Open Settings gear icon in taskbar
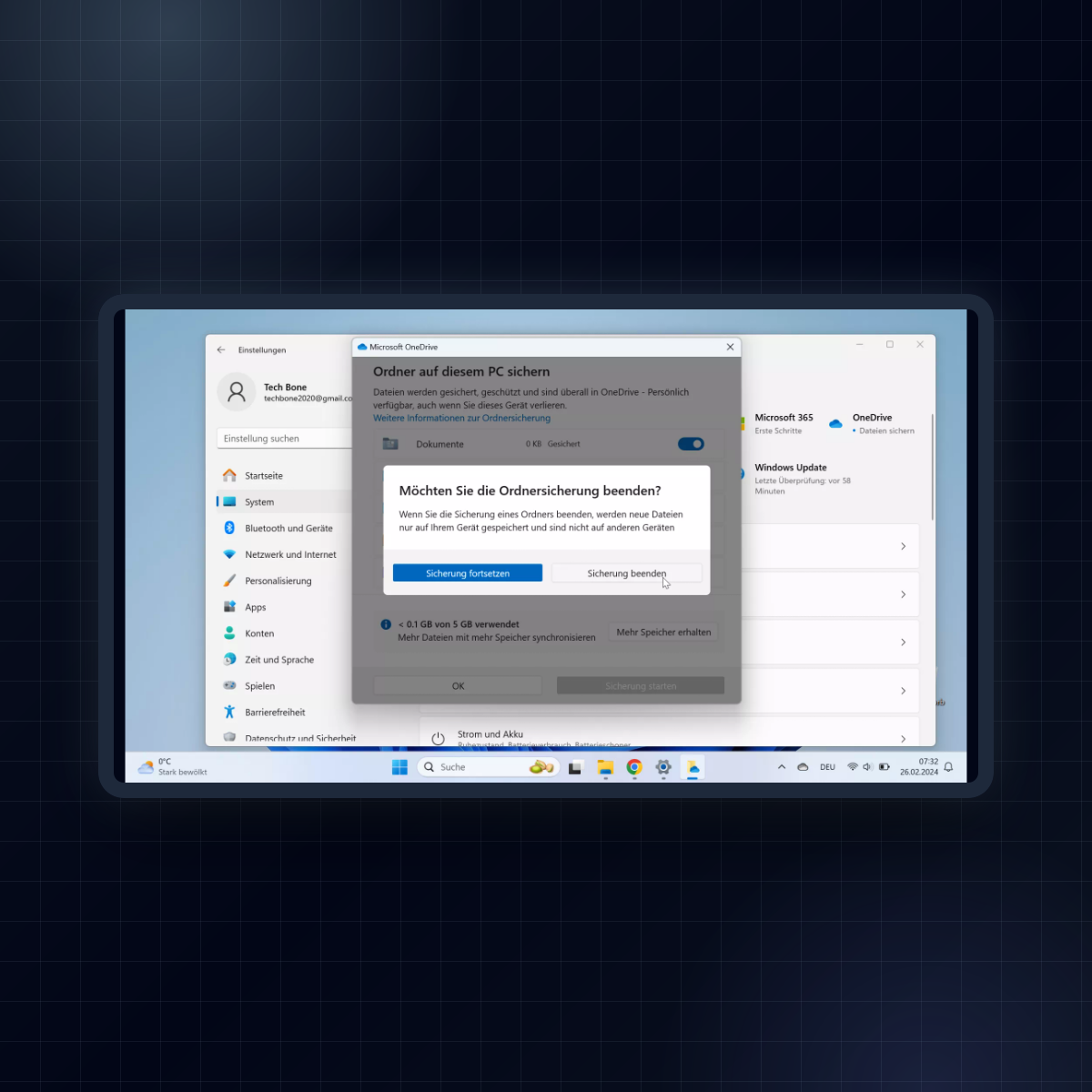Screen dimensions: 1092x1092 (x=663, y=767)
